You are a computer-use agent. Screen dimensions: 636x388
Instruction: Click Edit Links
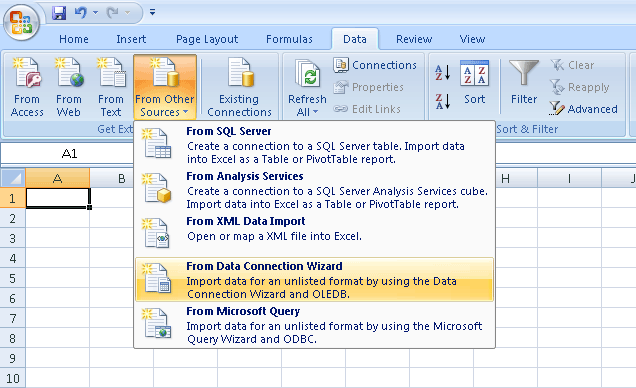tap(367, 109)
